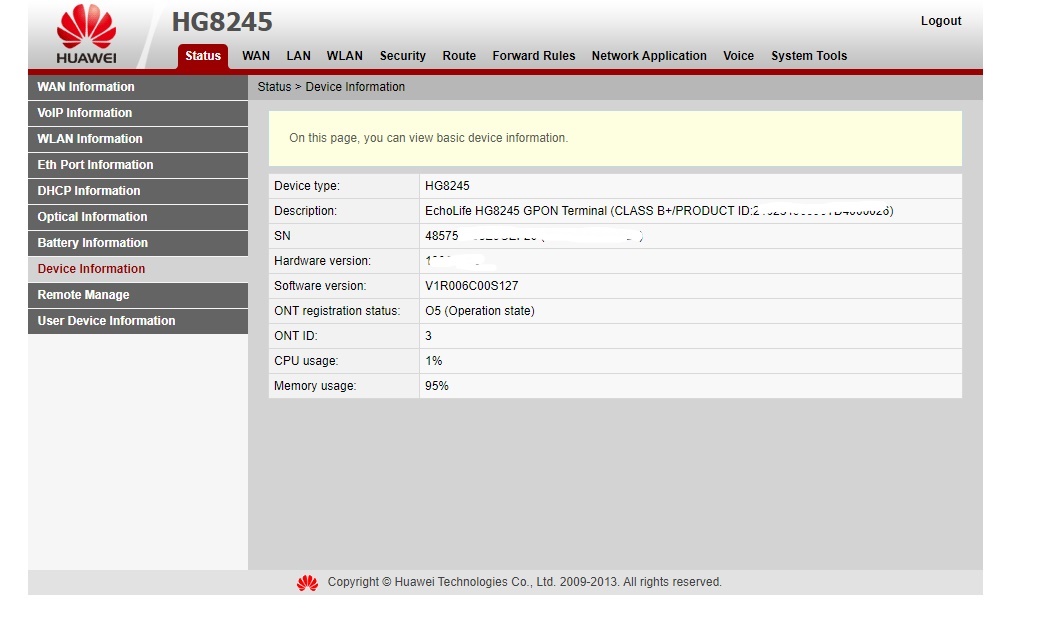
Task: Click the small Huawei logo in footer
Action: pos(307,582)
